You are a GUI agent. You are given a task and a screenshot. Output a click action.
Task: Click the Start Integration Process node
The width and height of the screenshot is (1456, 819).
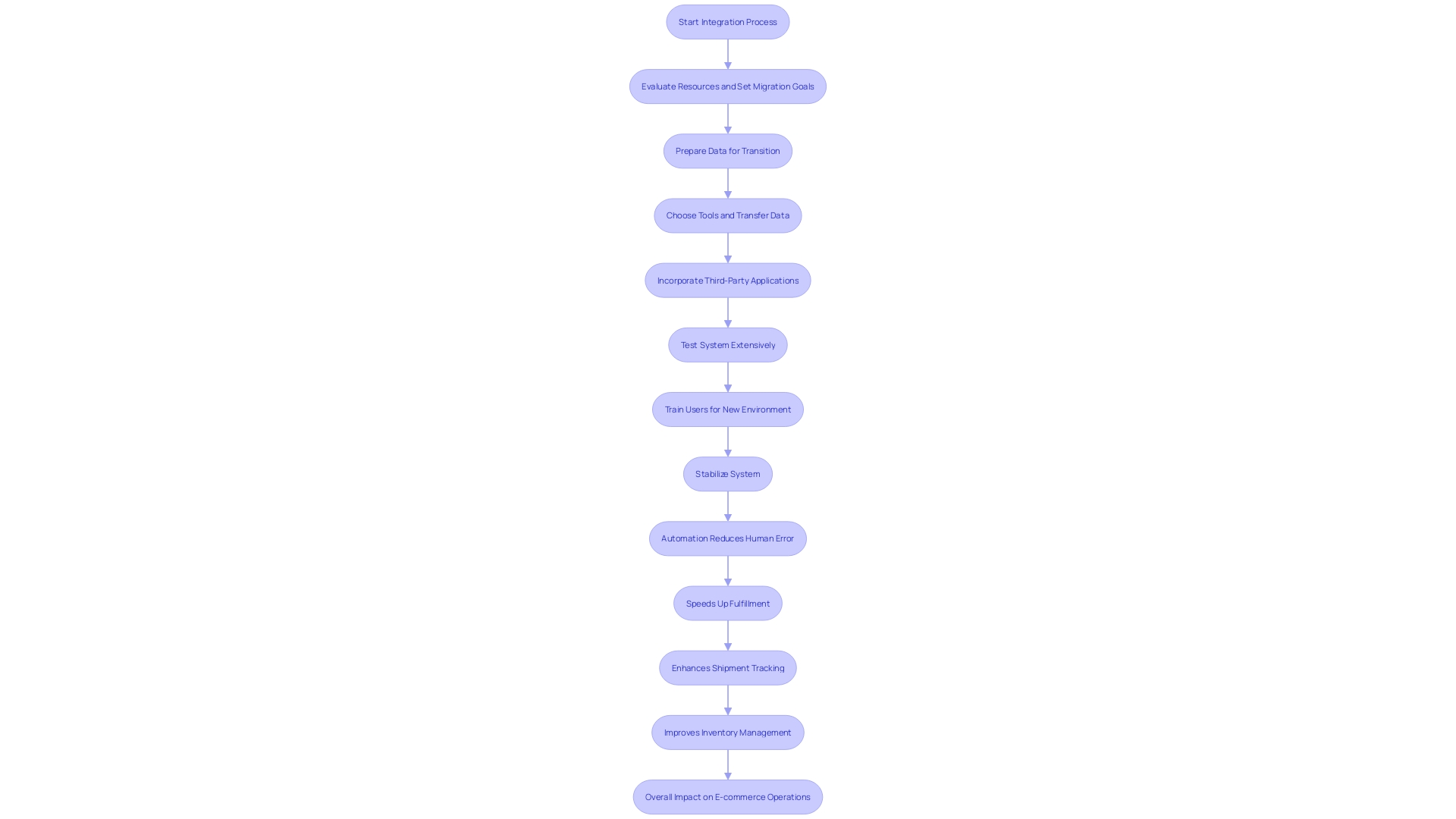tap(727, 21)
